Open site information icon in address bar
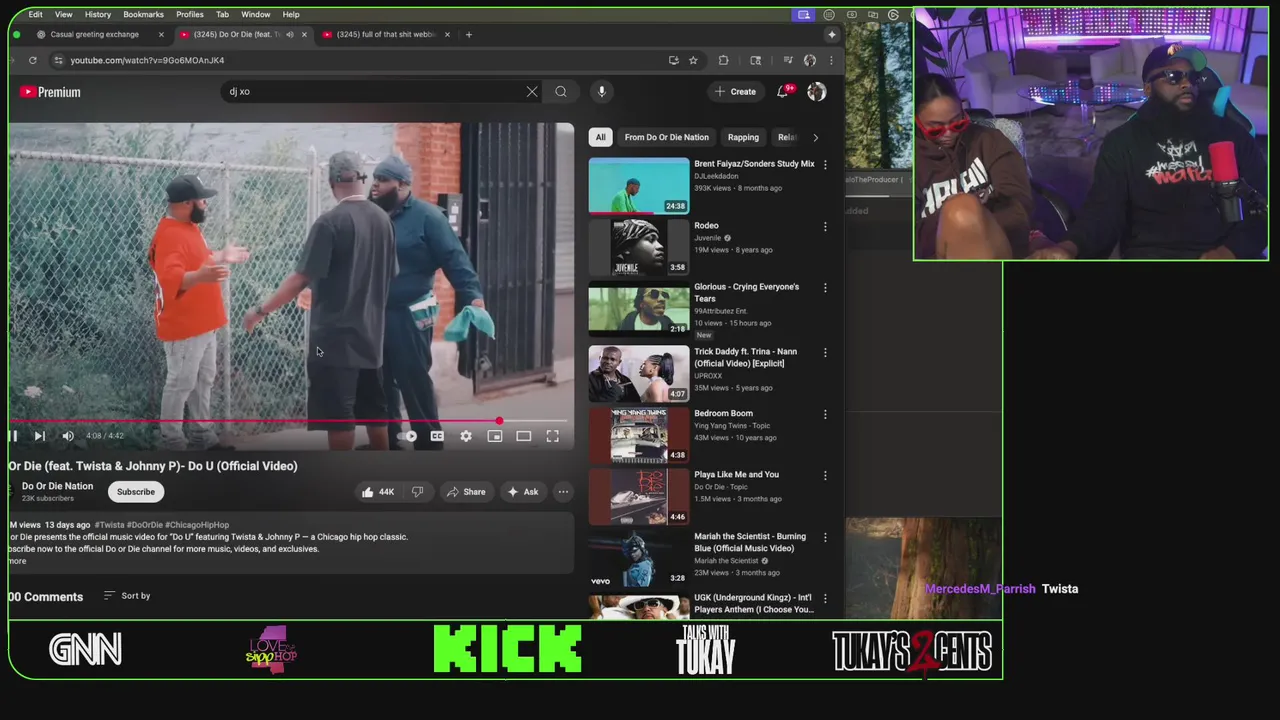The width and height of the screenshot is (1280, 720). (58, 60)
